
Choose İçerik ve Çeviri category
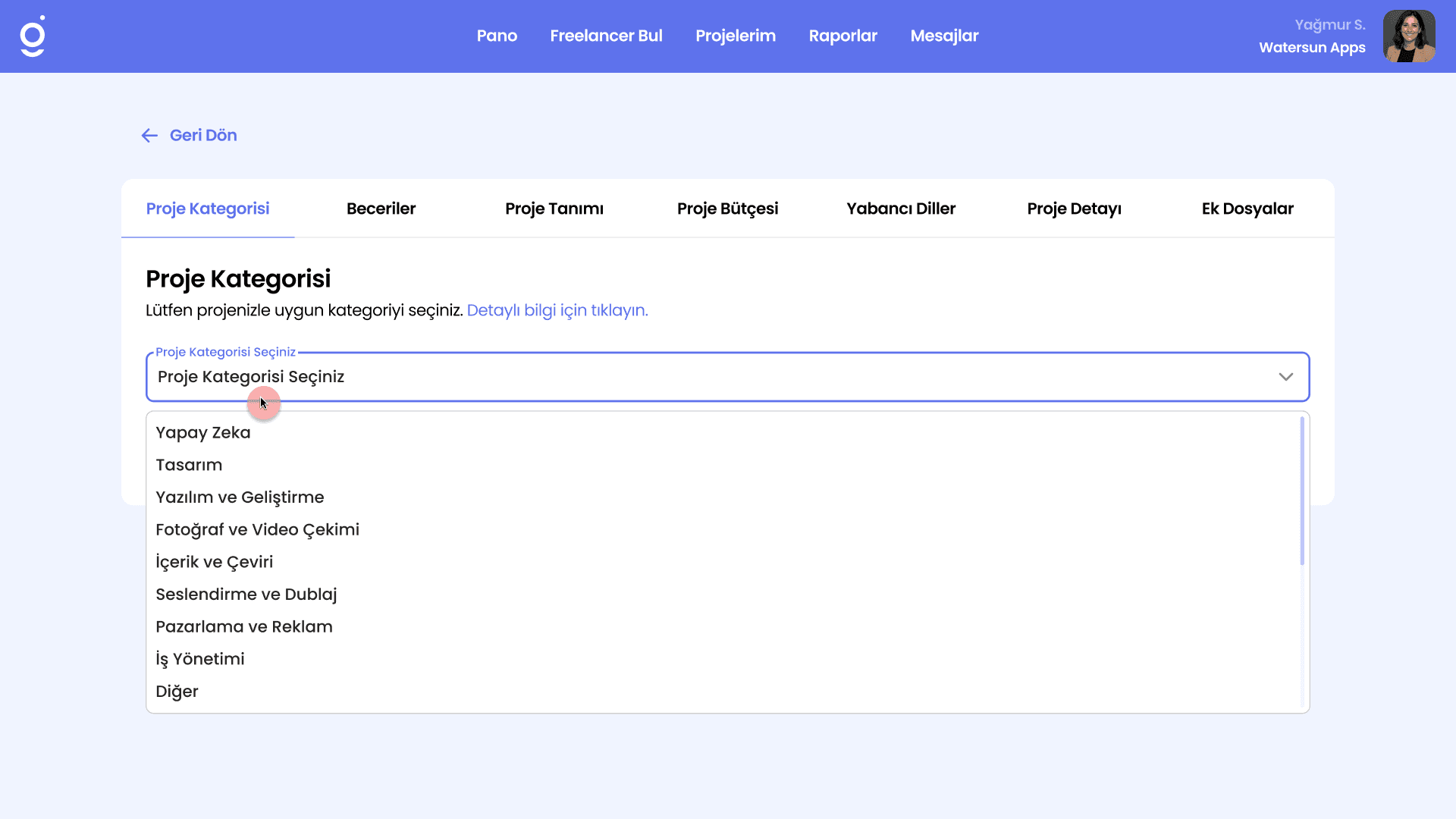pyautogui.click(x=214, y=562)
